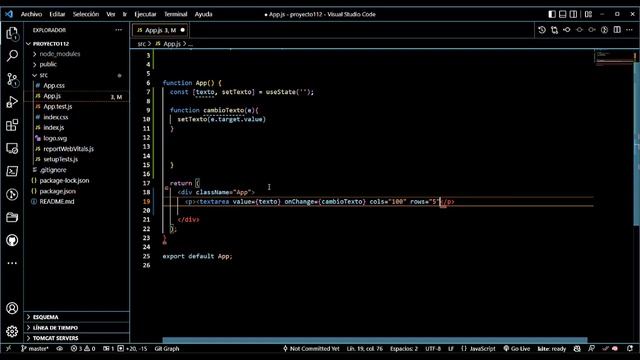Viewport: 640px width, 360px height.
Task: Open package.json in the explorer
Action: coord(57,191)
